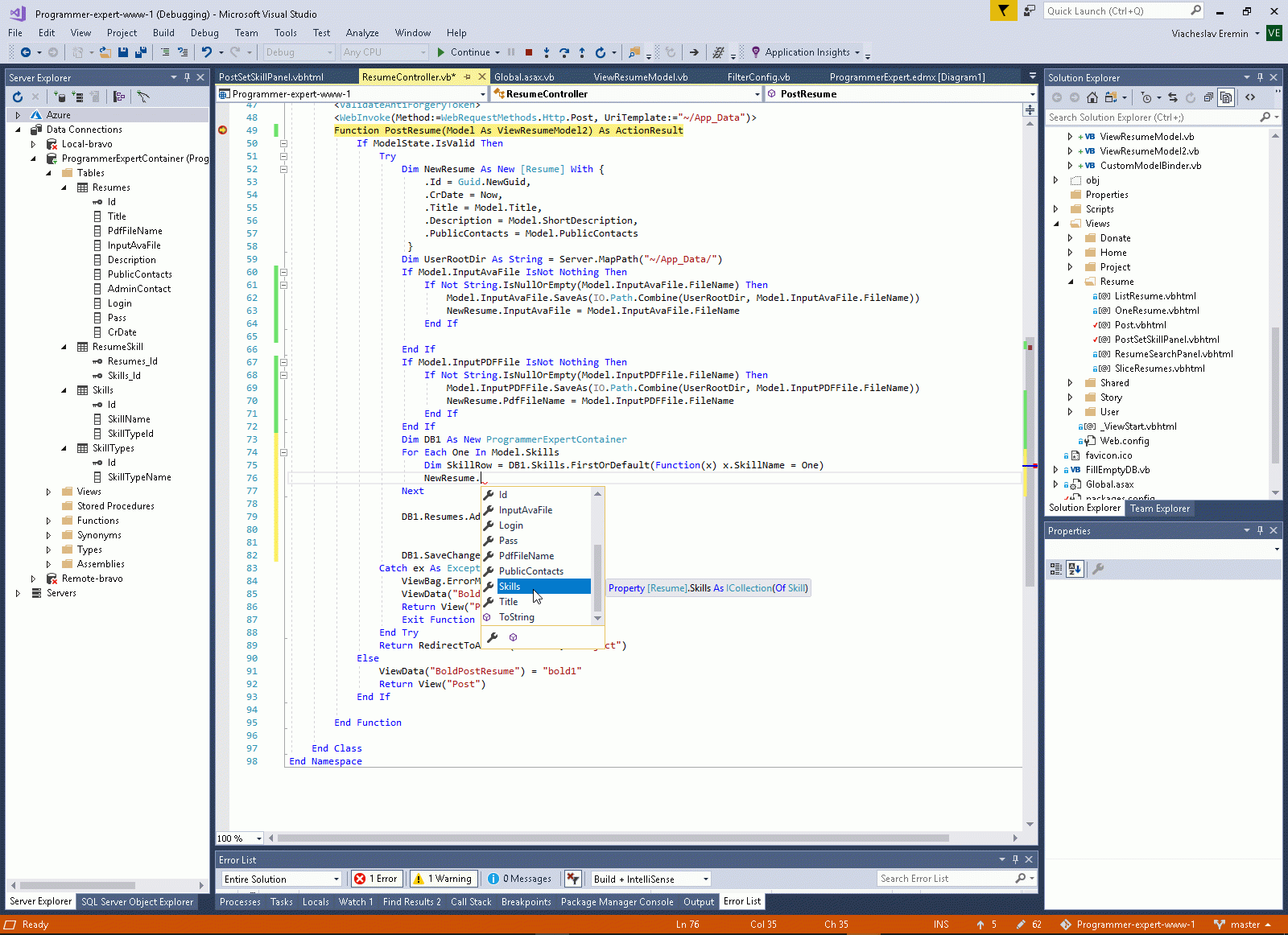Switch to the Global.asax.vb tab
The width and height of the screenshot is (1288, 935).
click(524, 77)
